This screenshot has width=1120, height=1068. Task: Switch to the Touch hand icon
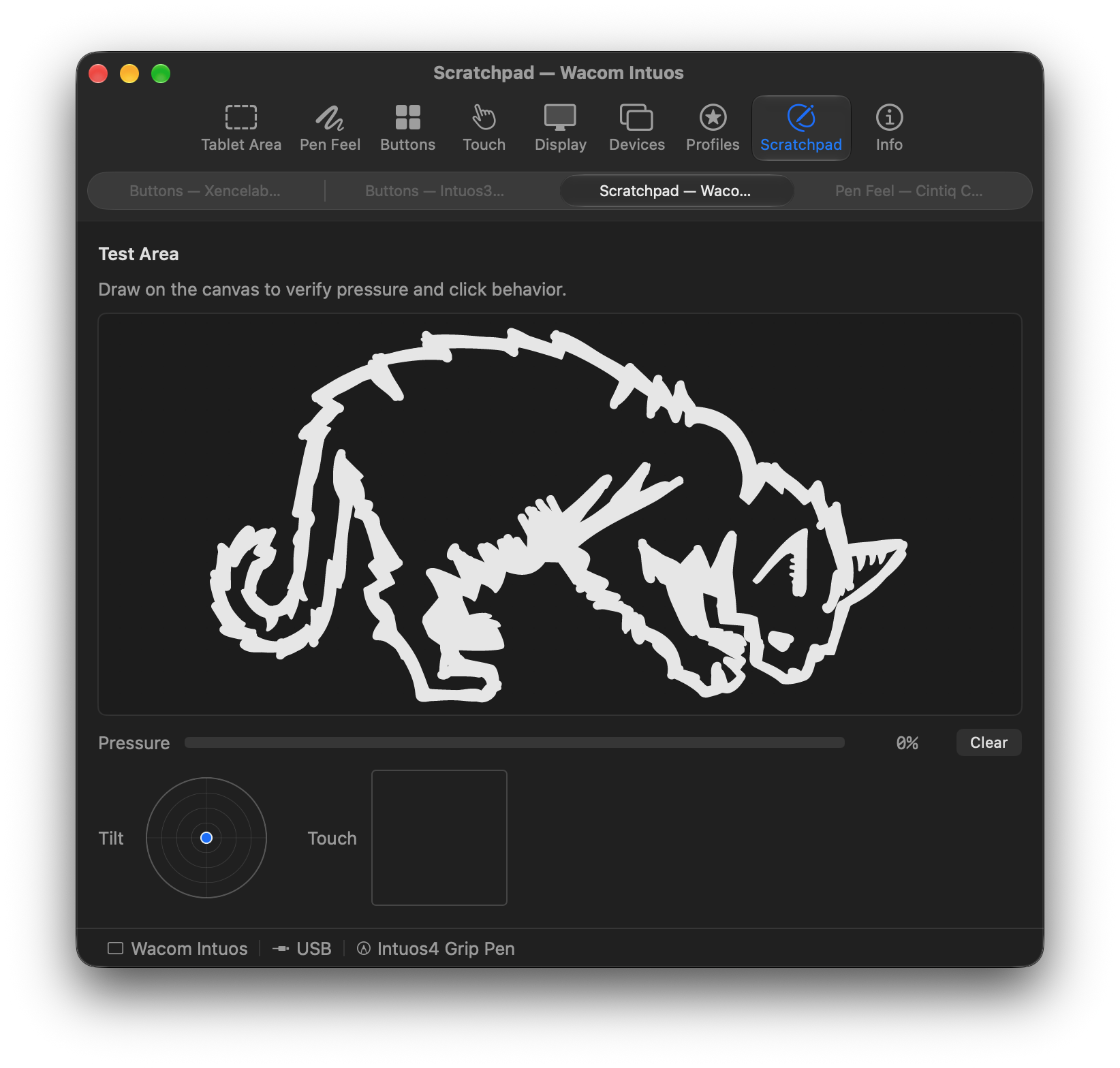tap(484, 118)
